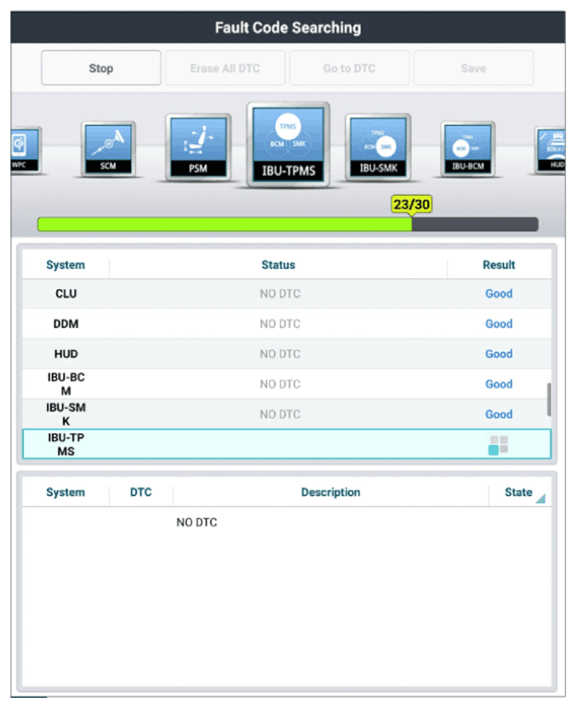Click the system list vertical scrollbar
The height and width of the screenshot is (707, 576).
(x=549, y=399)
